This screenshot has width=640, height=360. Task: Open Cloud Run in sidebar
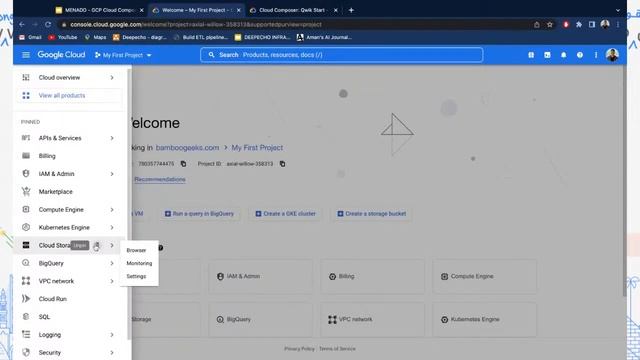point(52,299)
